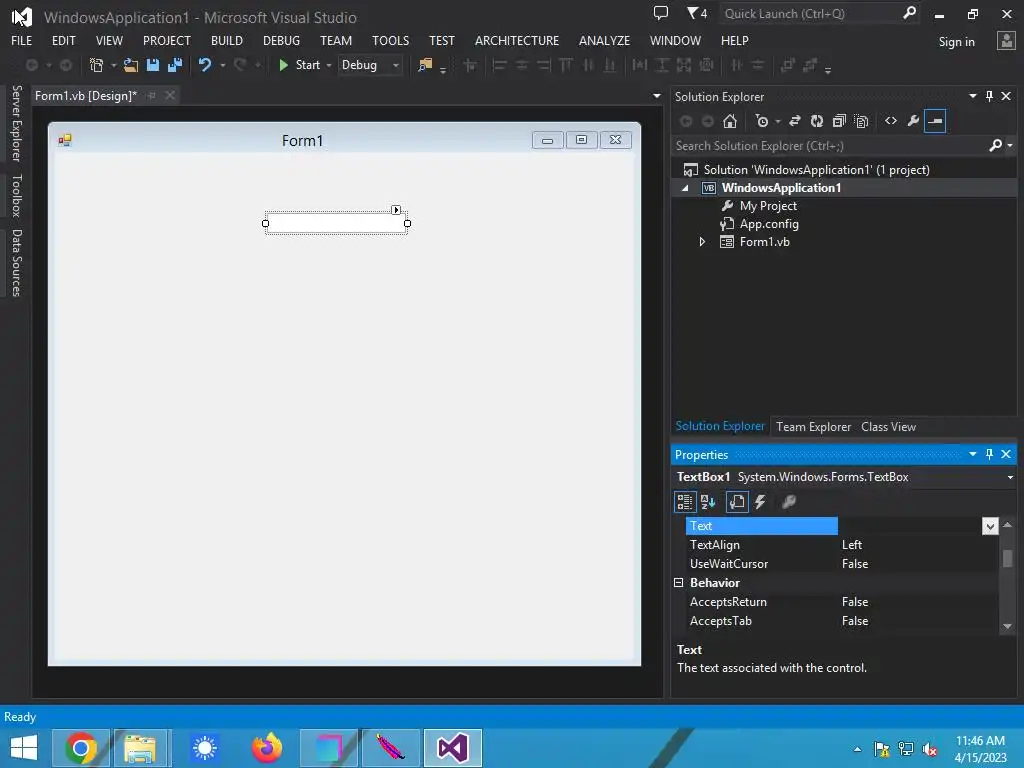The height and width of the screenshot is (768, 1024).
Task: Click the TextBox smart tag arrow glyph
Action: pyautogui.click(x=396, y=210)
